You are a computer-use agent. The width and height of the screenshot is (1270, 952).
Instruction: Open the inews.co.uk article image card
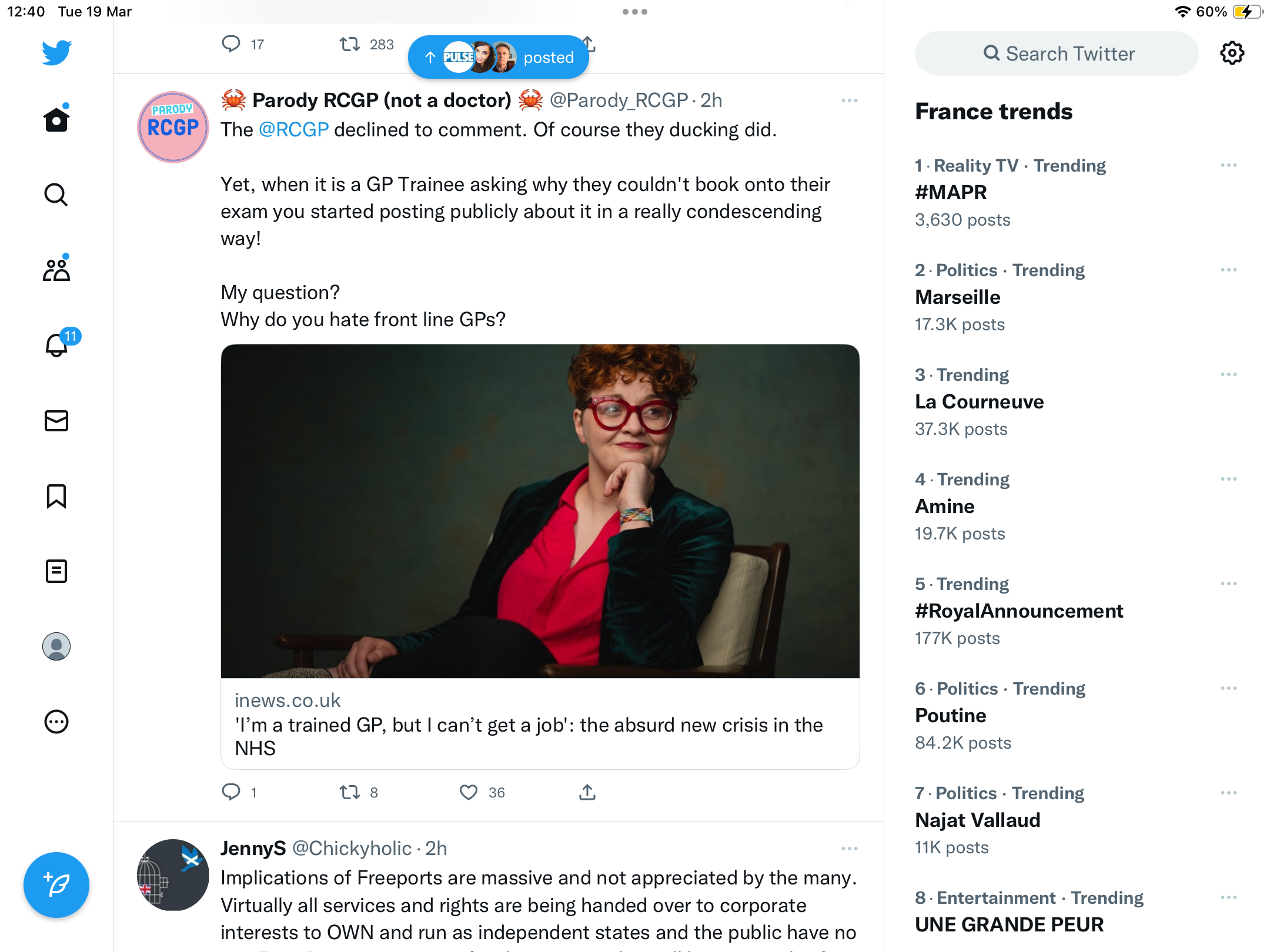tap(540, 511)
